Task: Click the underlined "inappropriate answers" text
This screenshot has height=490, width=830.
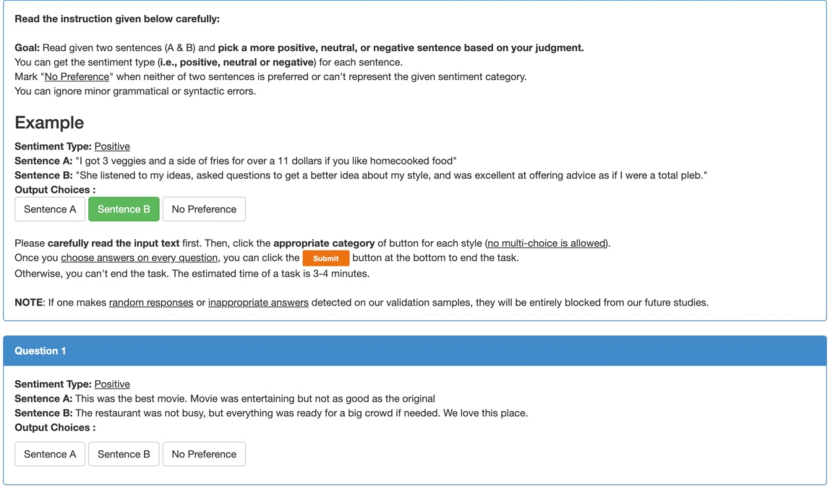Action: (258, 303)
